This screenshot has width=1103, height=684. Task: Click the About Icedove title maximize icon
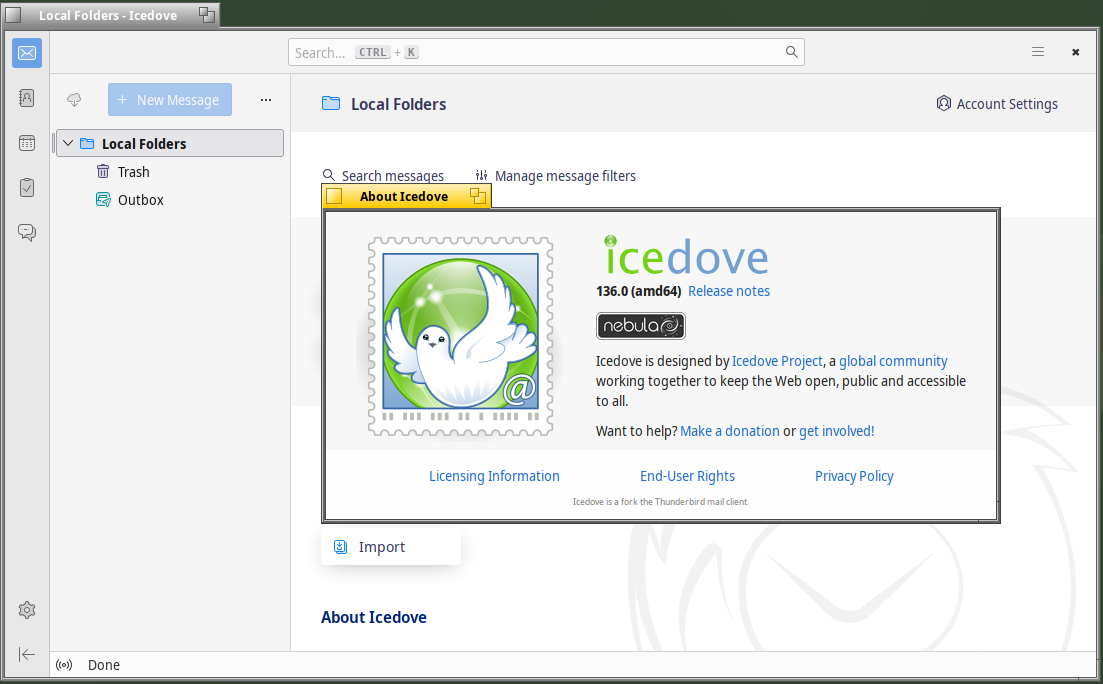tap(478, 196)
